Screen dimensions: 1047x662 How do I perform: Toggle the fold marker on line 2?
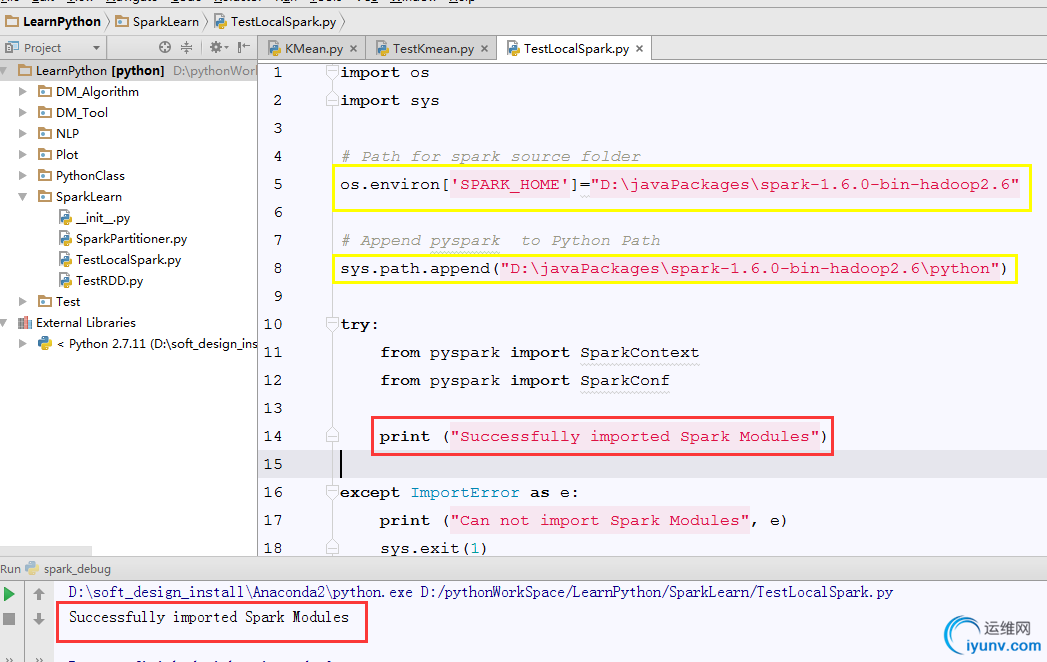(x=332, y=100)
